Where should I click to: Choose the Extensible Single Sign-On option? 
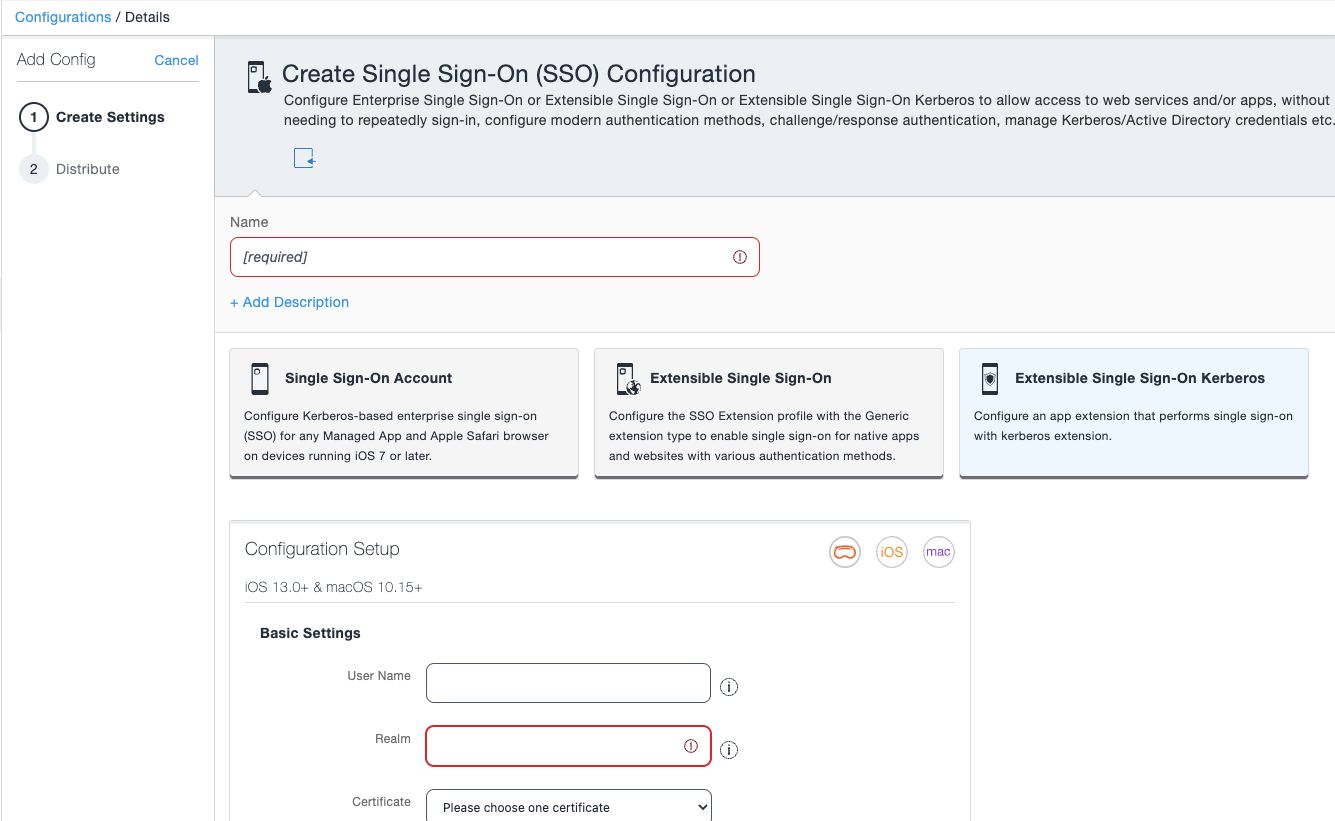click(x=768, y=412)
